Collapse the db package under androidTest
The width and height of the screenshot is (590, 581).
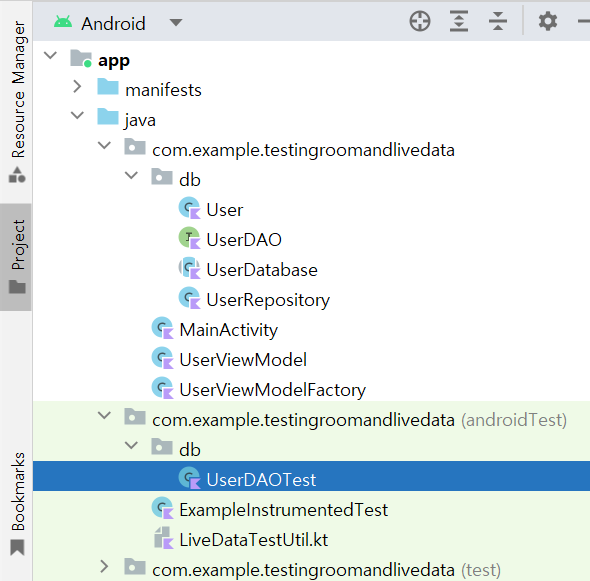[x=131, y=445]
